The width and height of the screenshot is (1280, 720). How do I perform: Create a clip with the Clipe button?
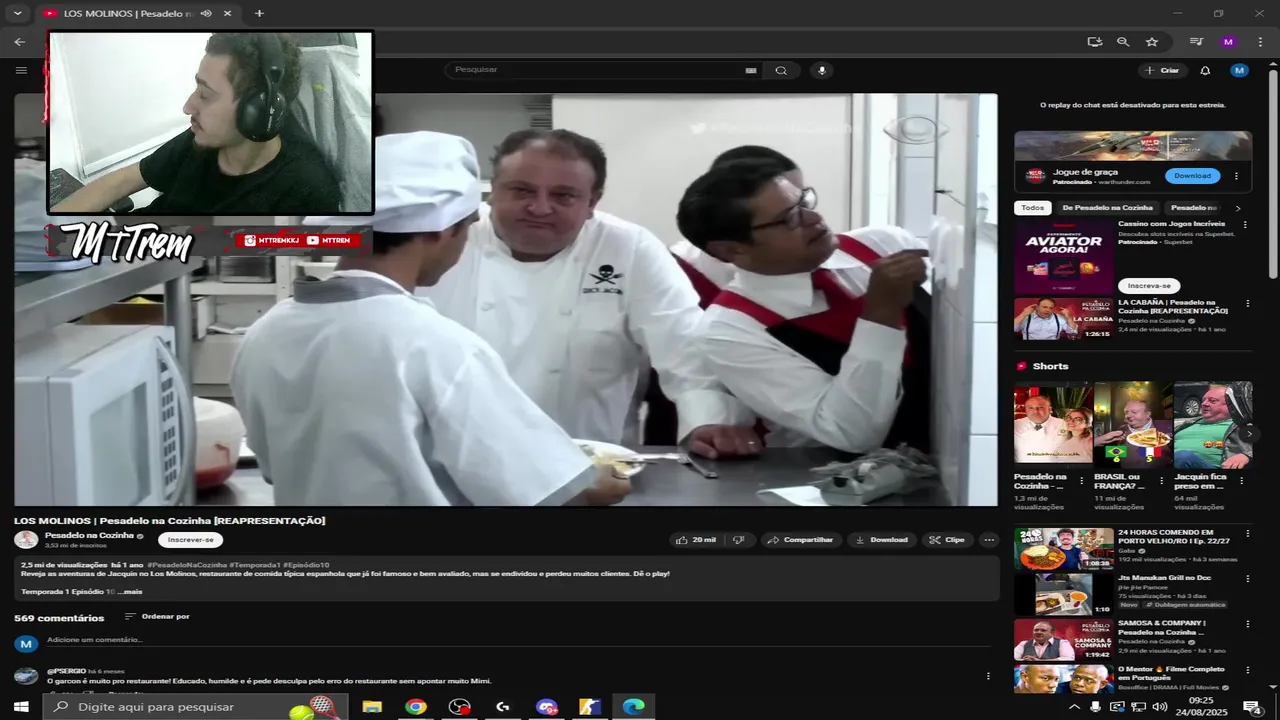click(x=947, y=540)
